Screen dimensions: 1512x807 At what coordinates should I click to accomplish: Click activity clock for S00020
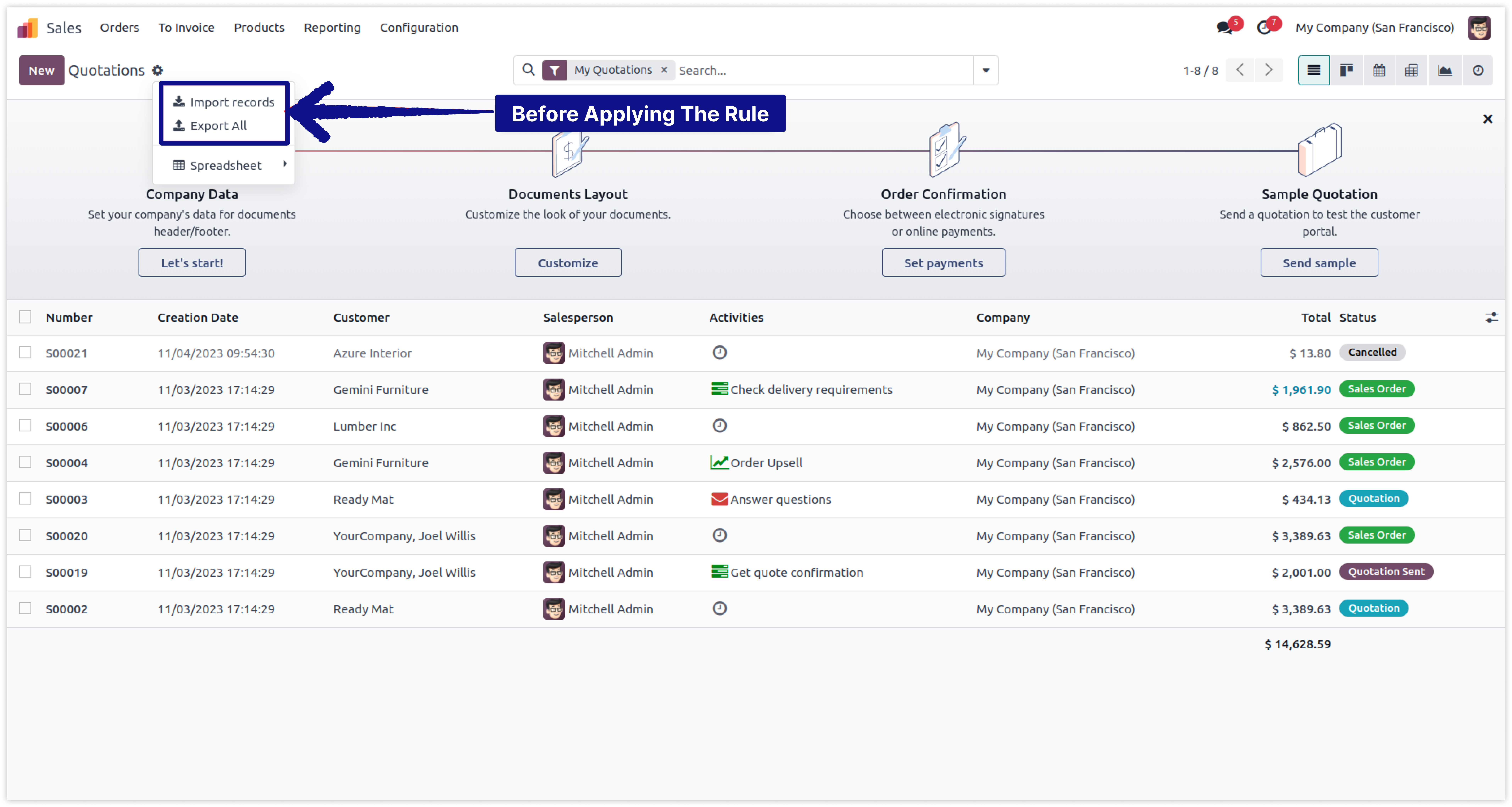(720, 535)
